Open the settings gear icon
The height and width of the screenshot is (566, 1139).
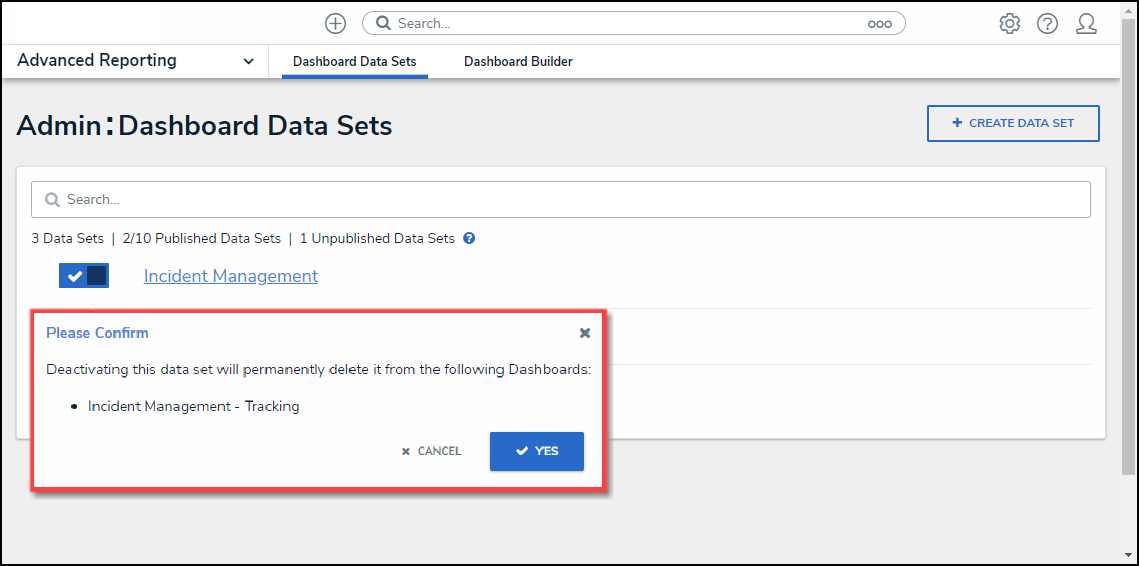coord(1009,23)
